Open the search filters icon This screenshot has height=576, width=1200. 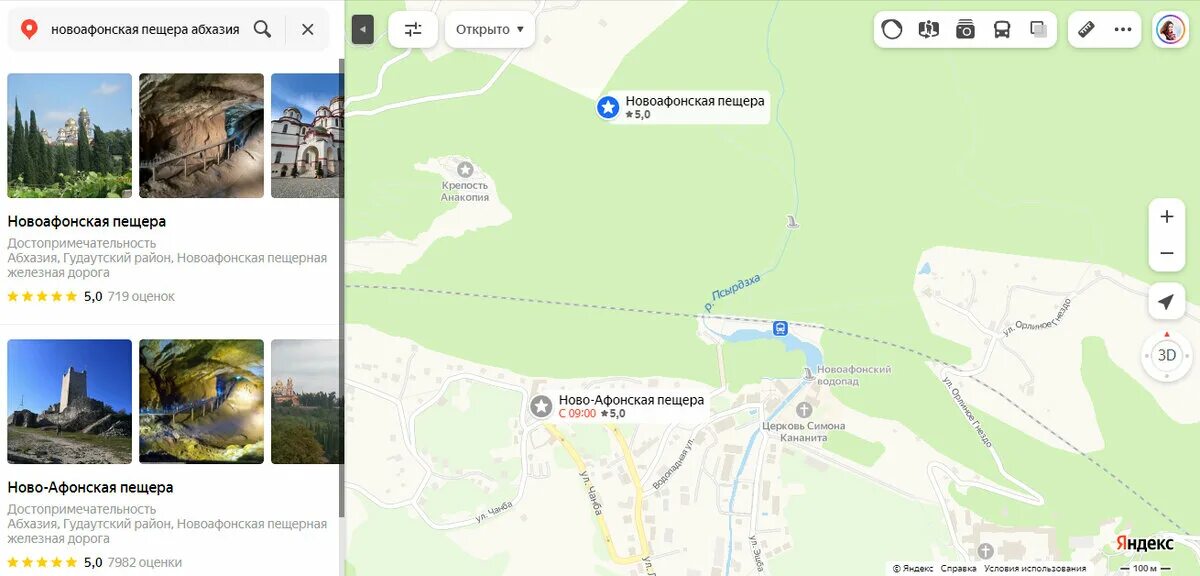coord(413,29)
